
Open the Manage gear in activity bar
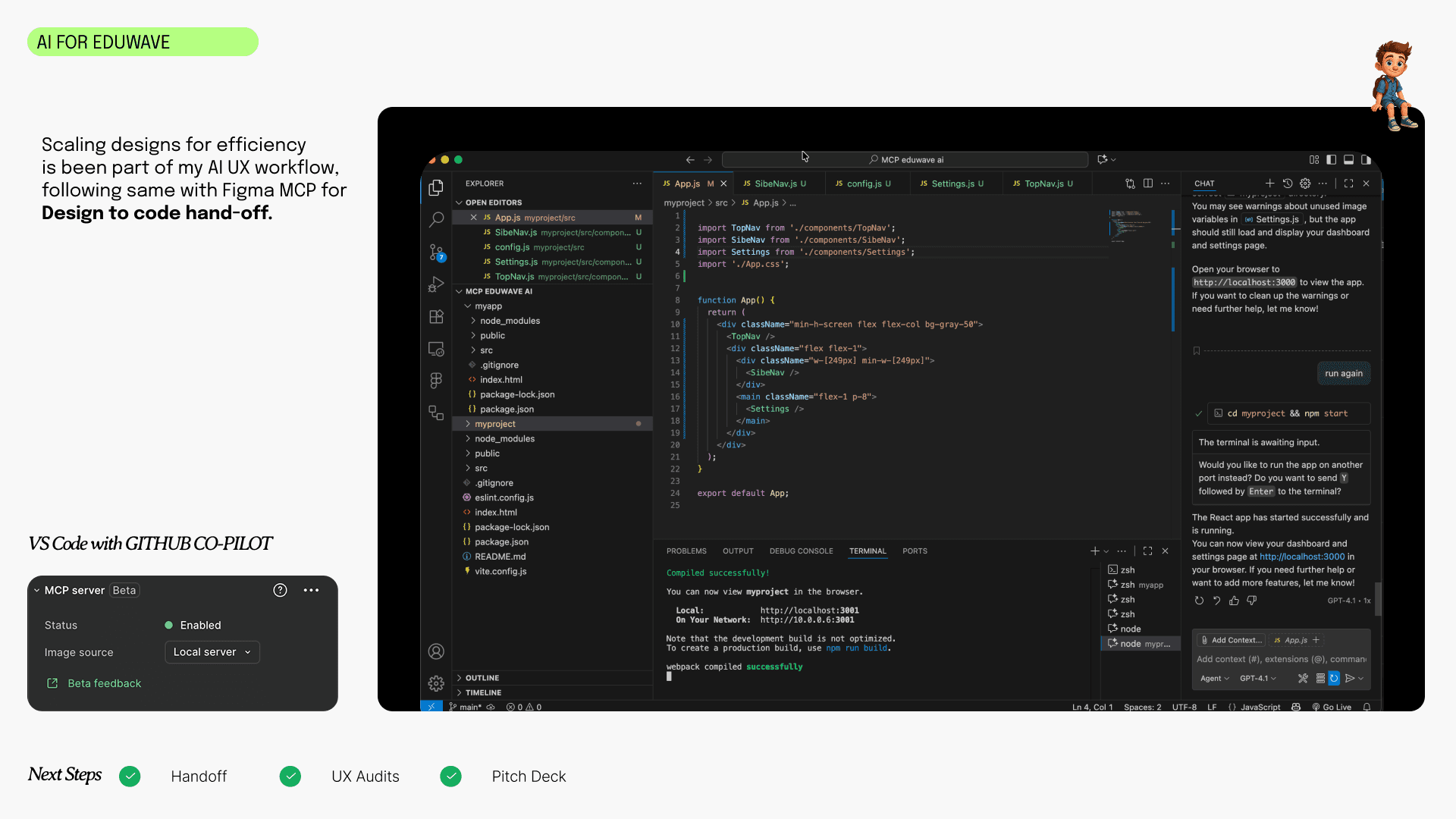click(436, 683)
